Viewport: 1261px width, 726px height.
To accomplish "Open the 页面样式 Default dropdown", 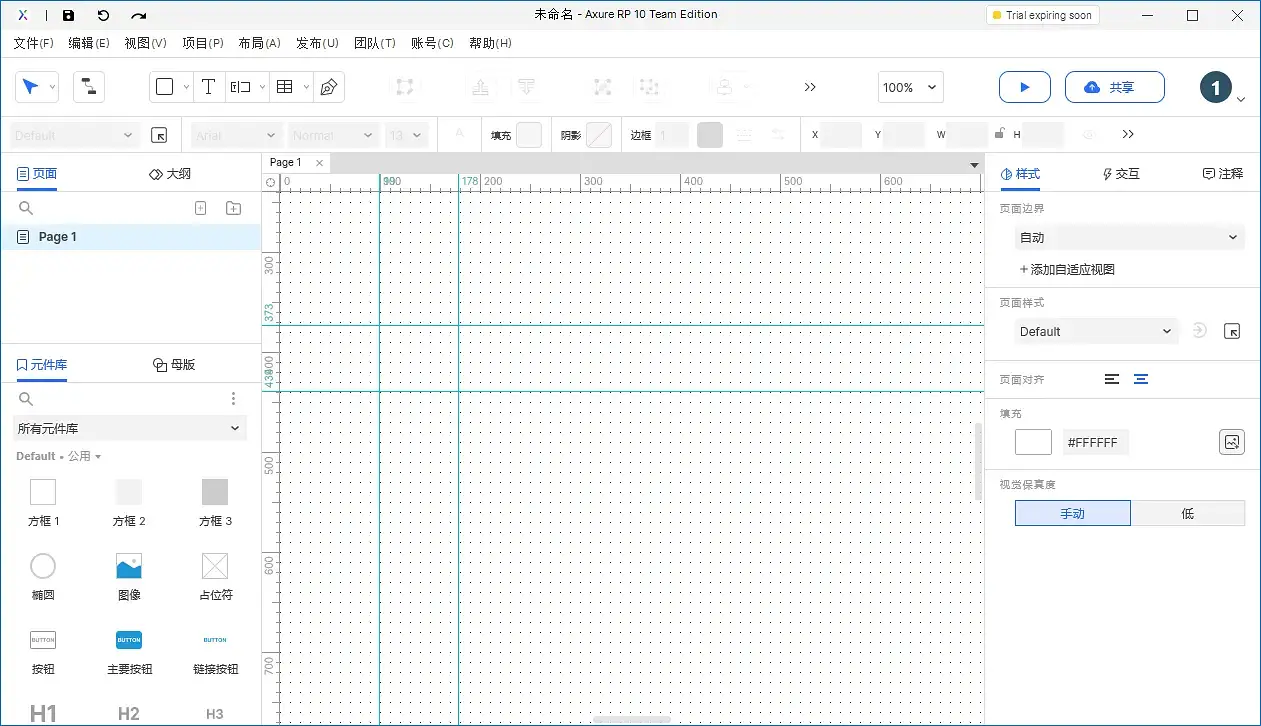I will (x=1096, y=331).
